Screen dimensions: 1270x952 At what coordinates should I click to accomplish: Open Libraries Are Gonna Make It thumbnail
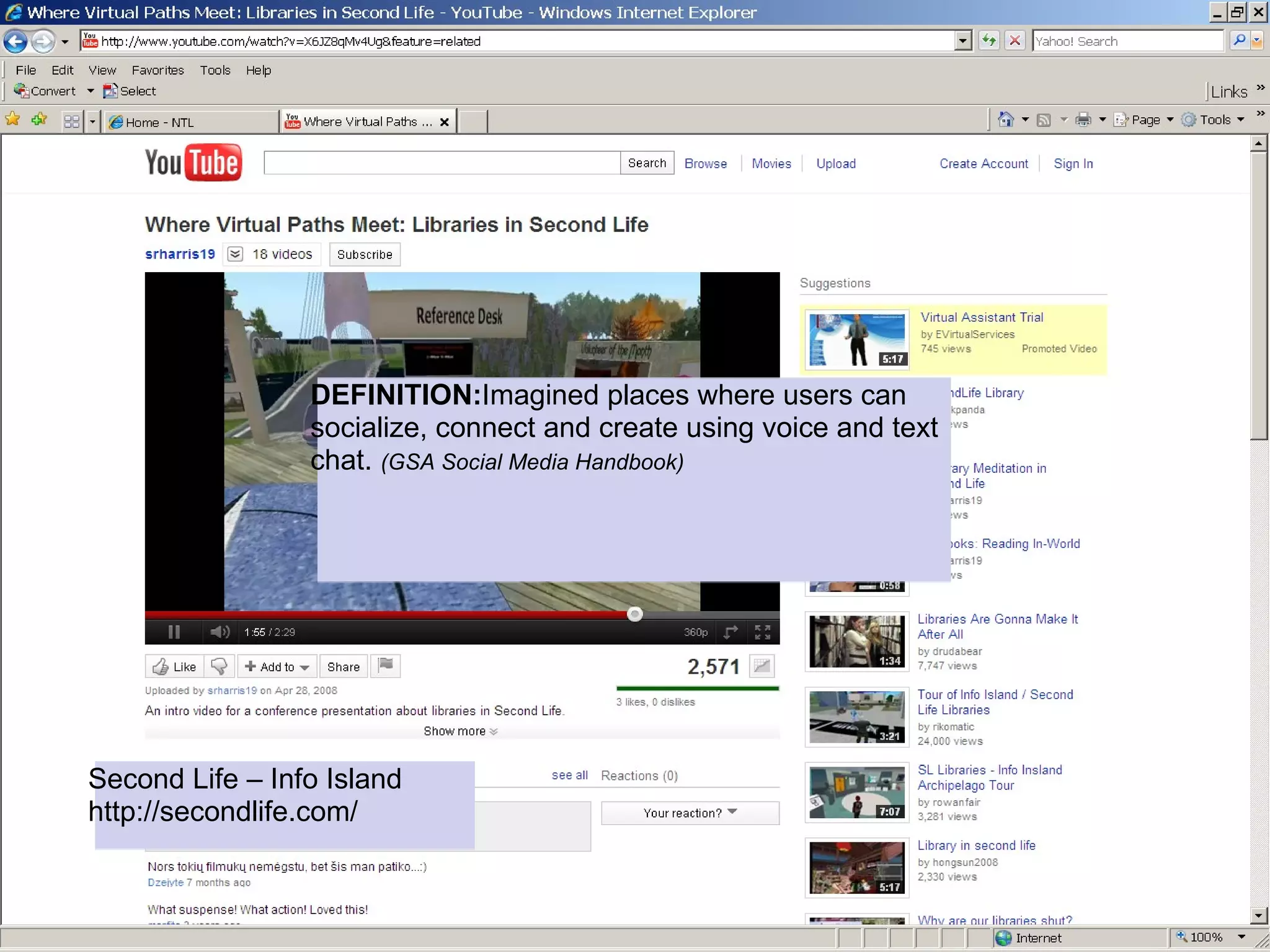[x=857, y=641]
